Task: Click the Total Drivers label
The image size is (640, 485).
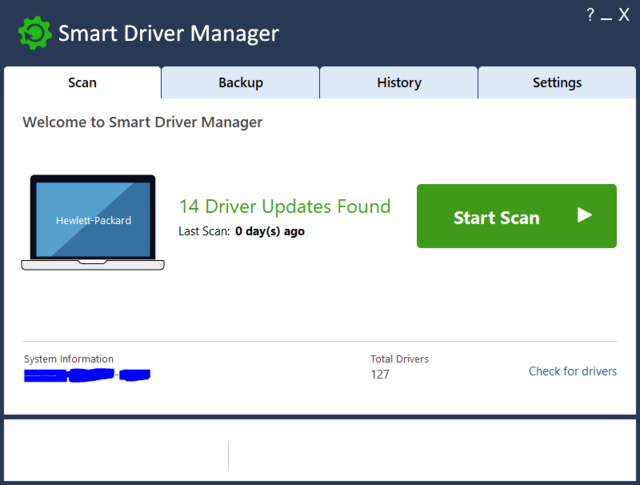Action: (400, 359)
